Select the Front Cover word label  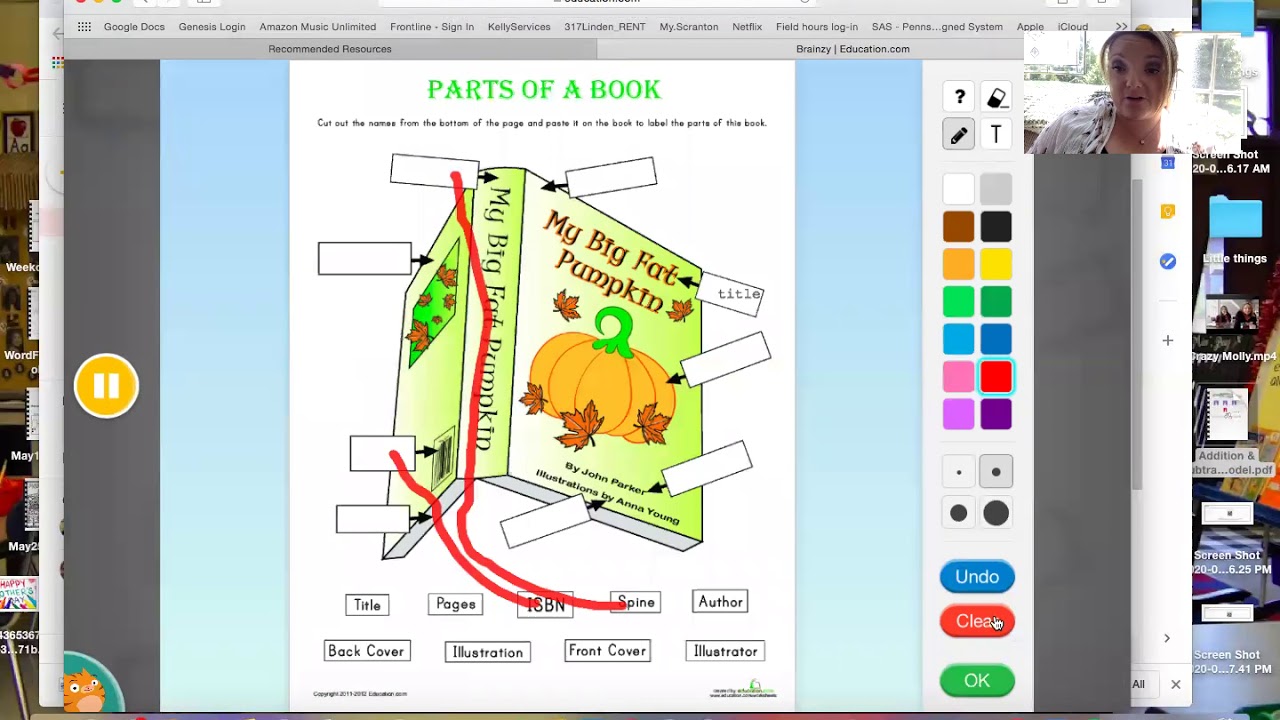point(608,651)
